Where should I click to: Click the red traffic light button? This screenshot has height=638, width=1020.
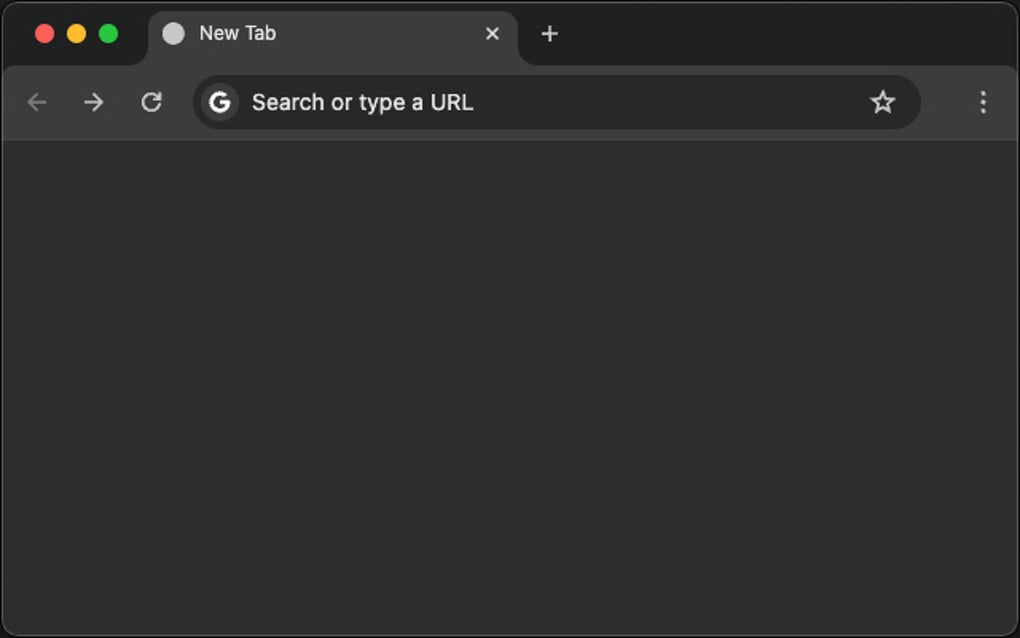point(43,32)
